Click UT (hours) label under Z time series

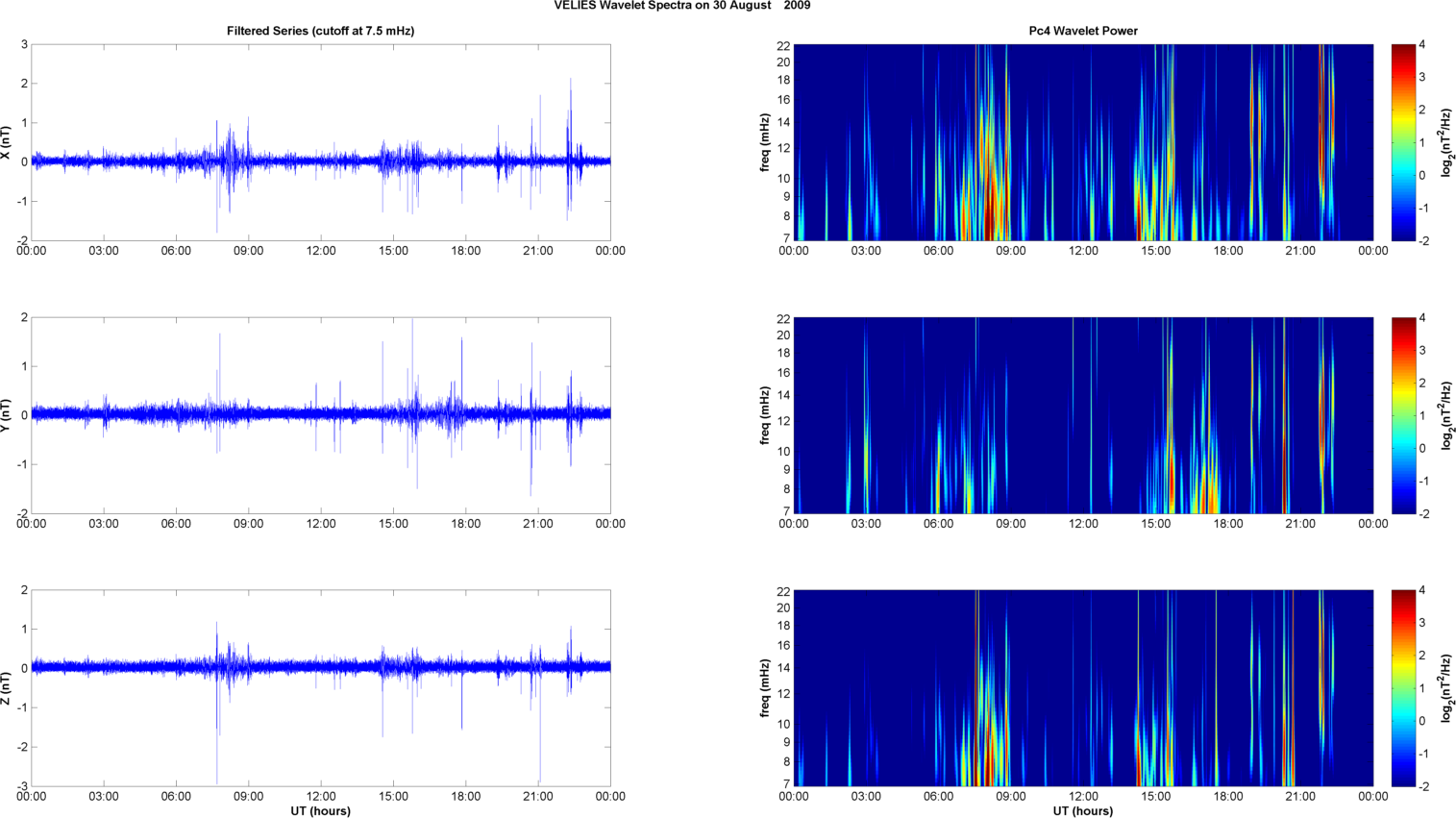[320, 810]
